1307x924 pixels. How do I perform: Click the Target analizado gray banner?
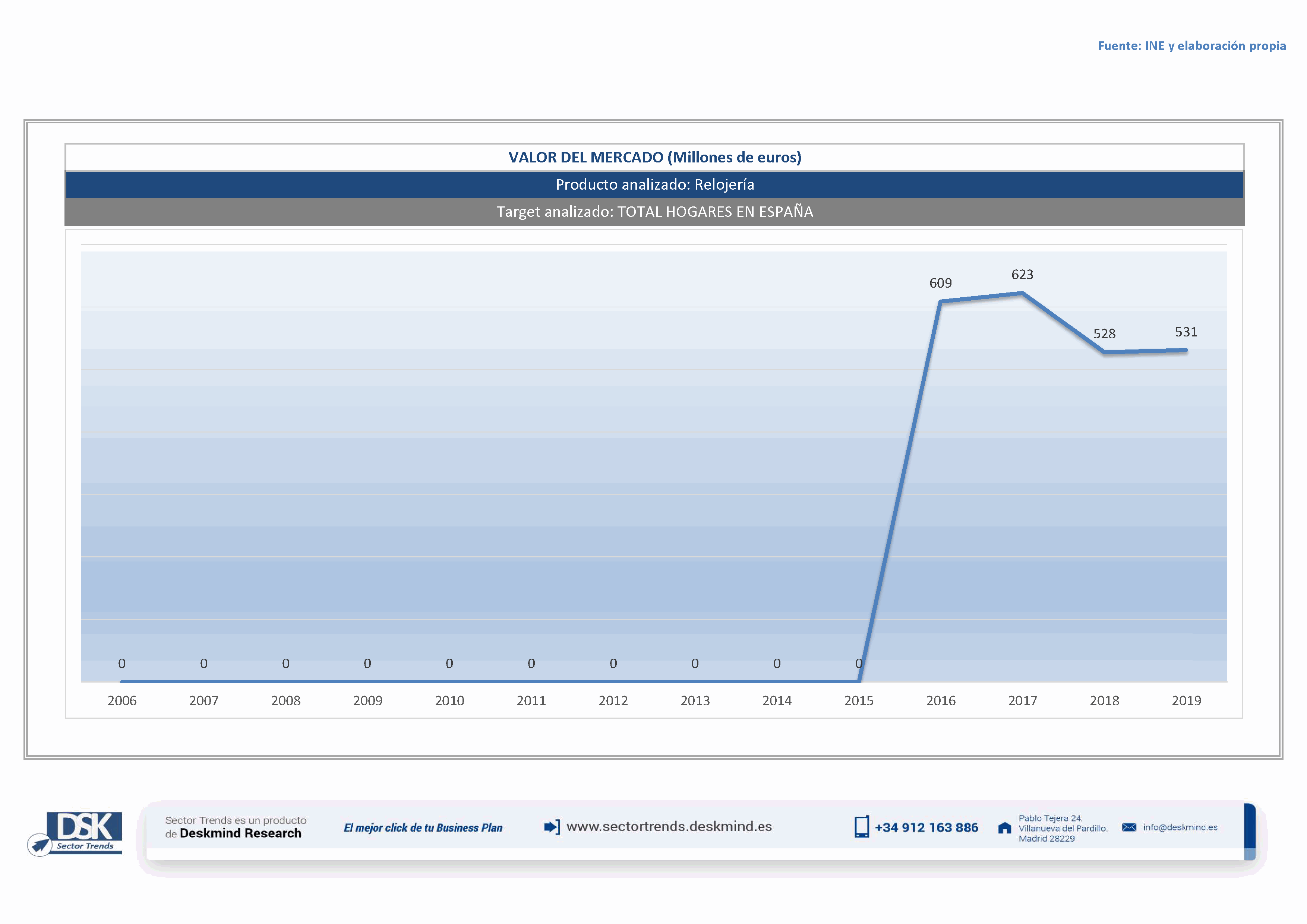pyautogui.click(x=655, y=212)
